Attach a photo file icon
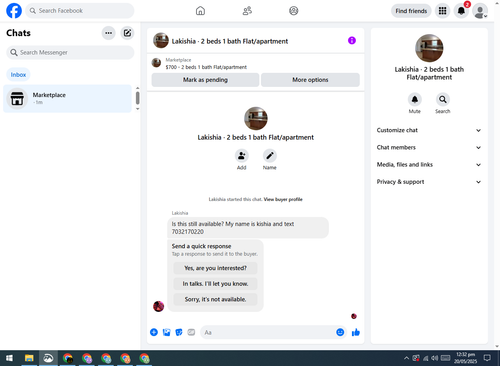 pyautogui.click(x=166, y=332)
